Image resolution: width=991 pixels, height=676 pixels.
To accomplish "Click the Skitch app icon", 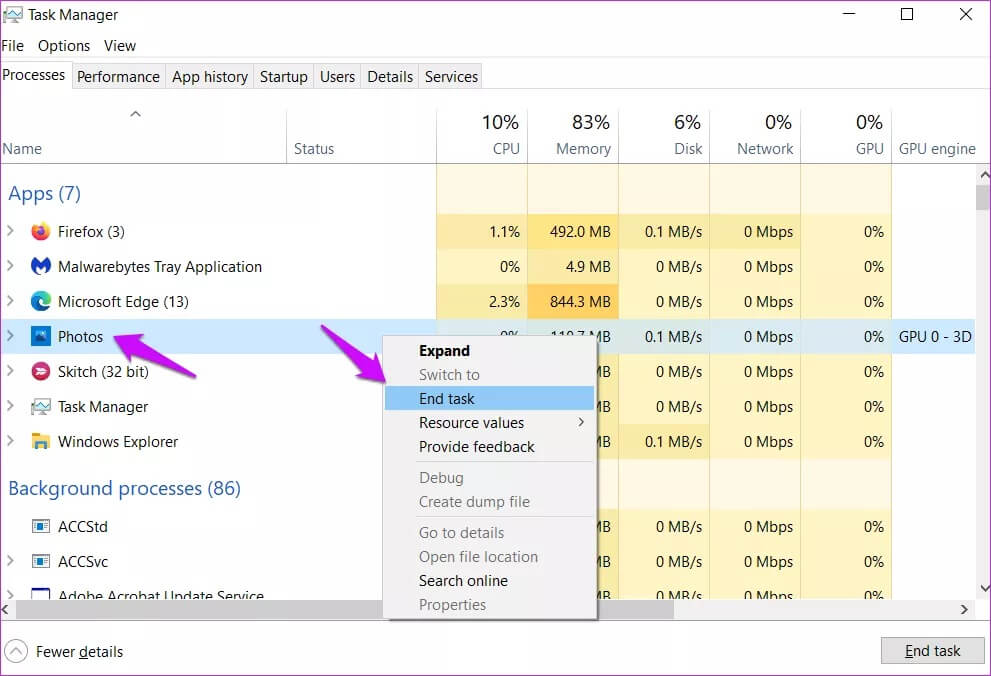I will coord(40,371).
